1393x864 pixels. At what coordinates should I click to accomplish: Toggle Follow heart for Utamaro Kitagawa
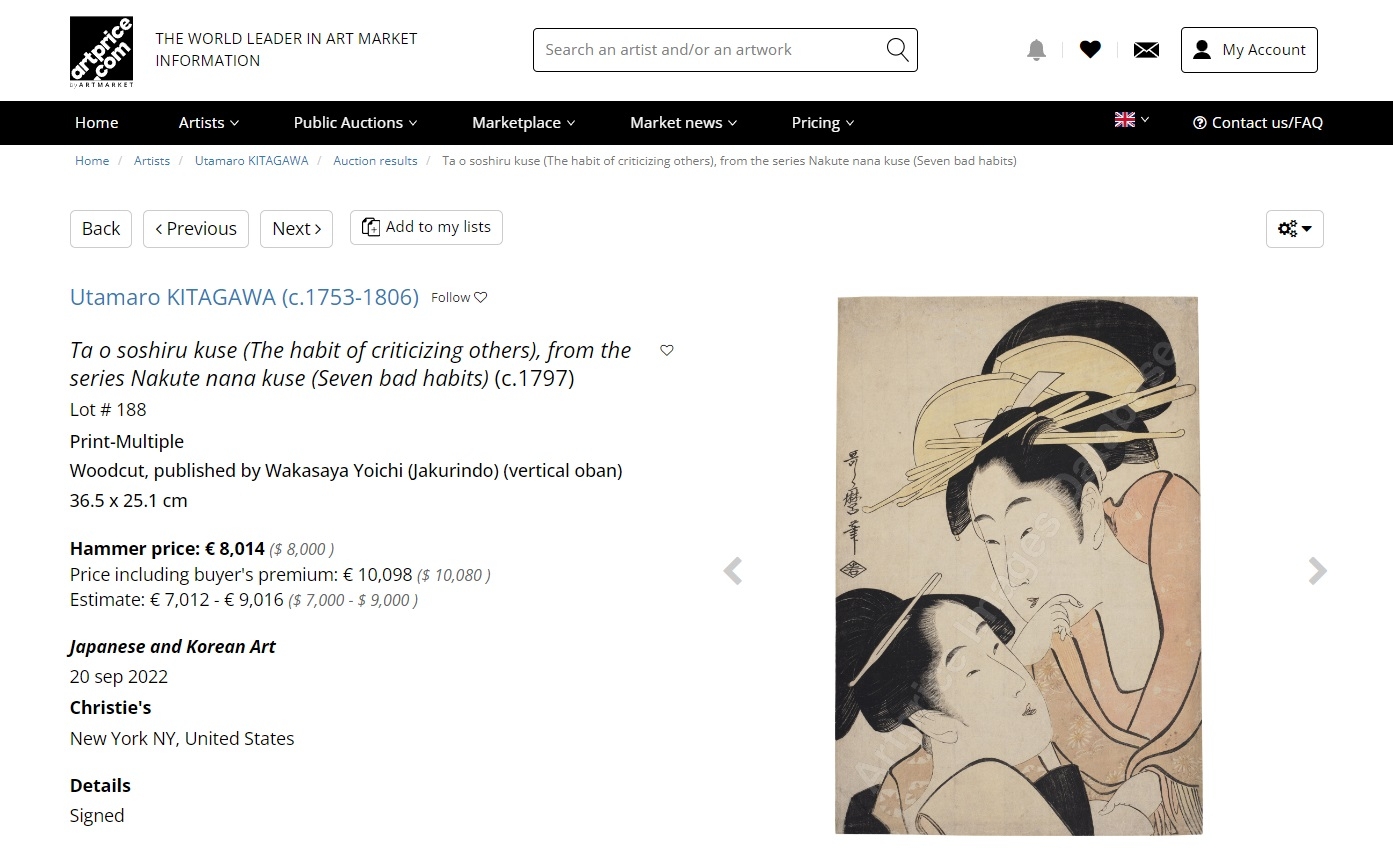click(459, 297)
